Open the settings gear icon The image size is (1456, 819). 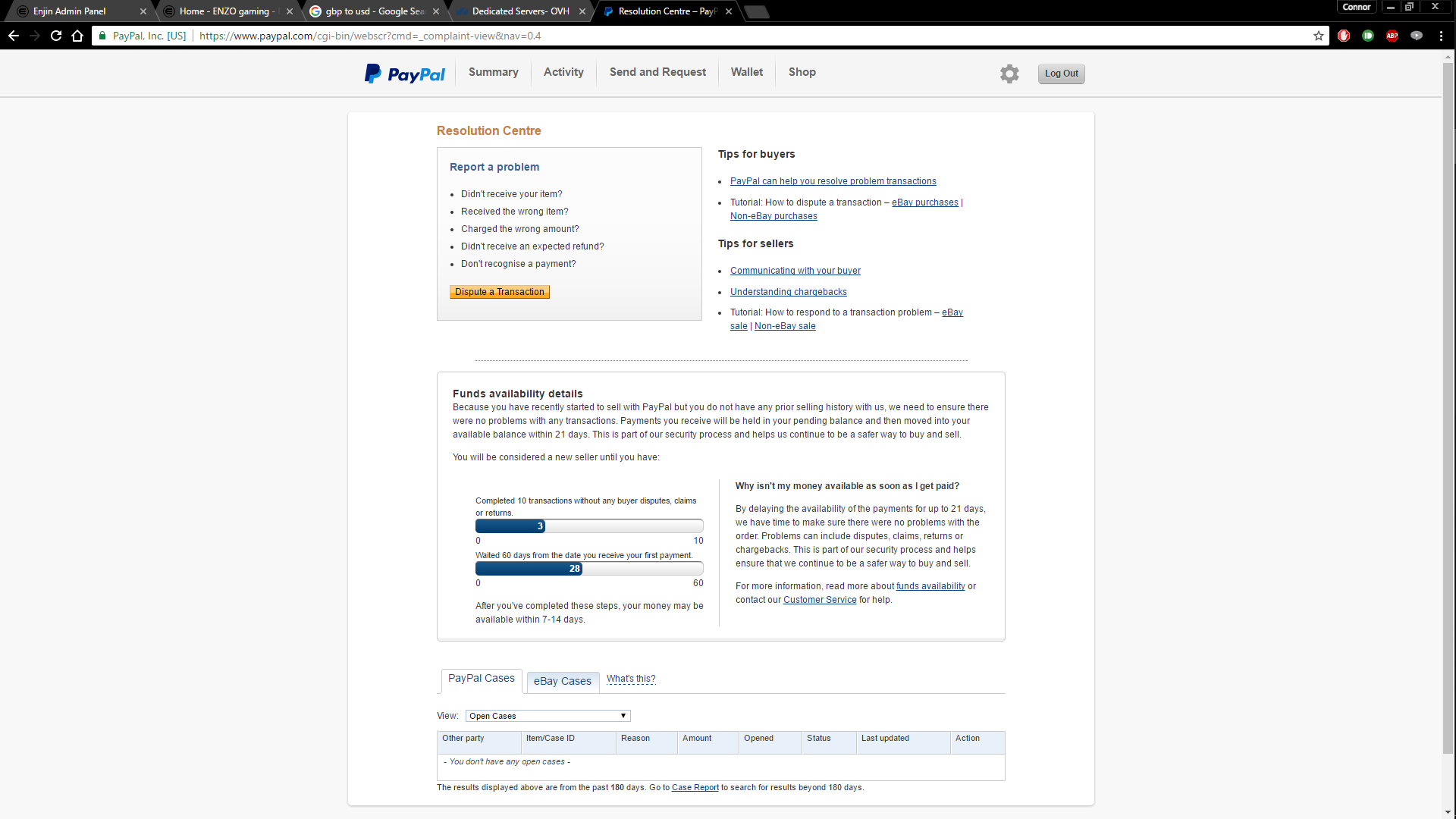pyautogui.click(x=1009, y=74)
